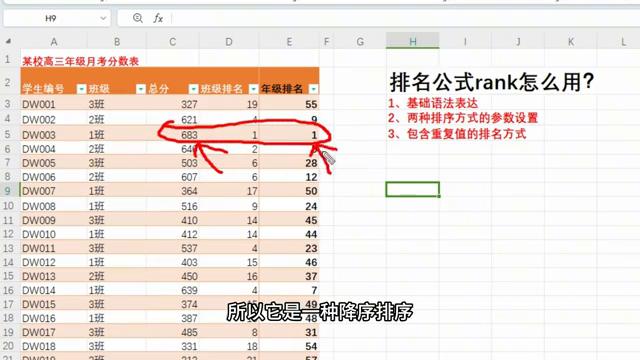Select column I header
The height and width of the screenshot is (360, 640).
click(x=465, y=42)
